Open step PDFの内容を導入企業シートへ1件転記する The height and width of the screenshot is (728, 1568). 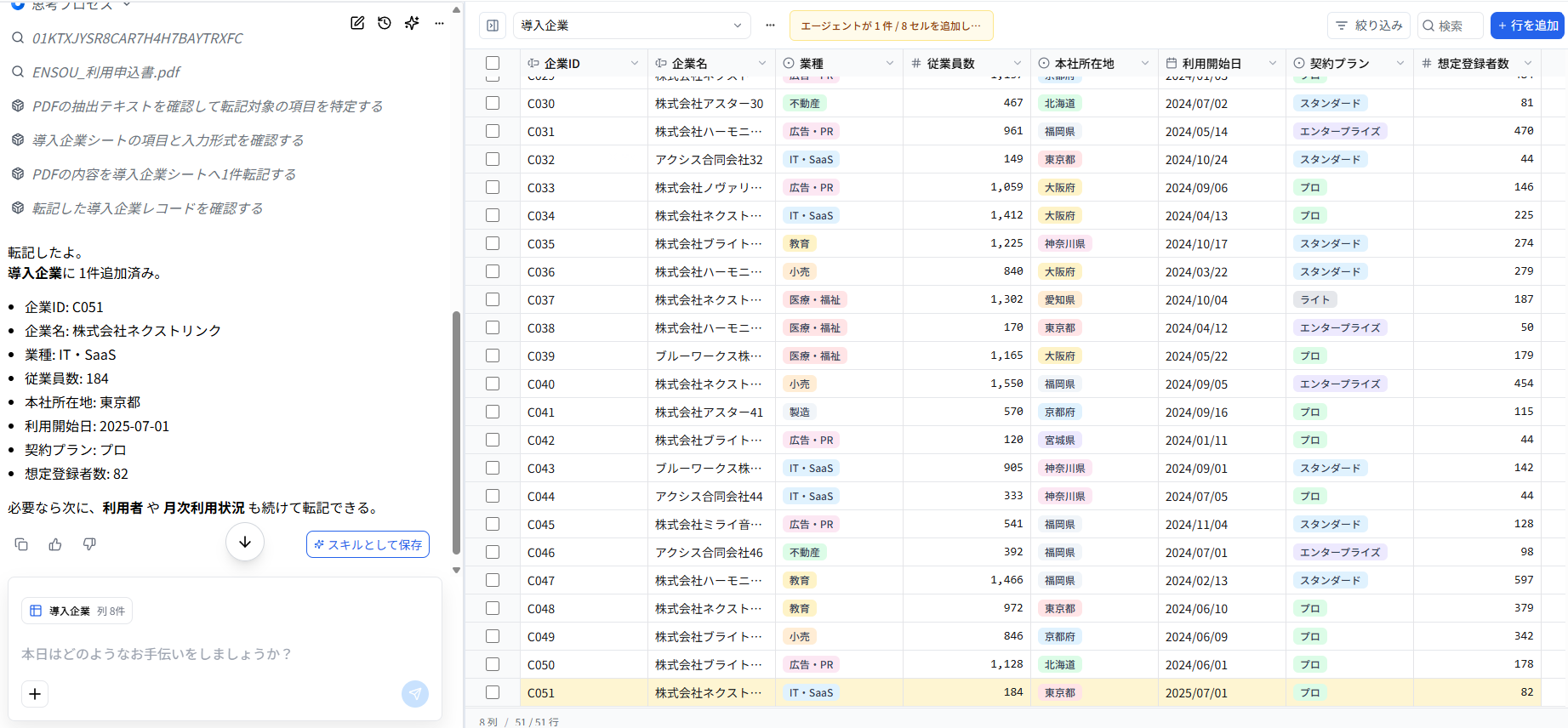click(164, 174)
